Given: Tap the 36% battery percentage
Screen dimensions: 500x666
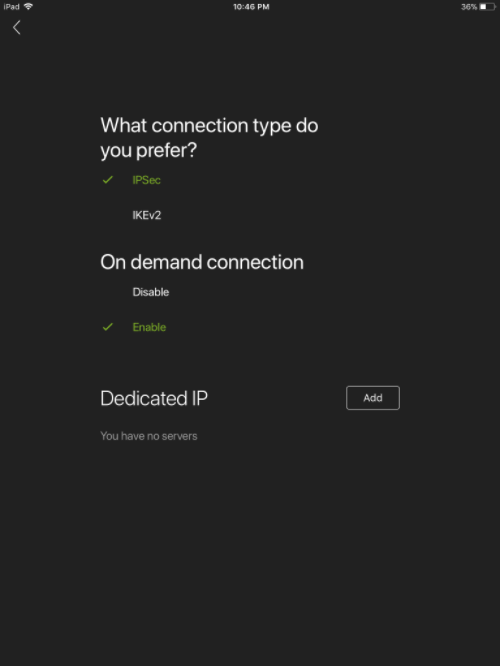Looking at the screenshot, I should 469,7.
